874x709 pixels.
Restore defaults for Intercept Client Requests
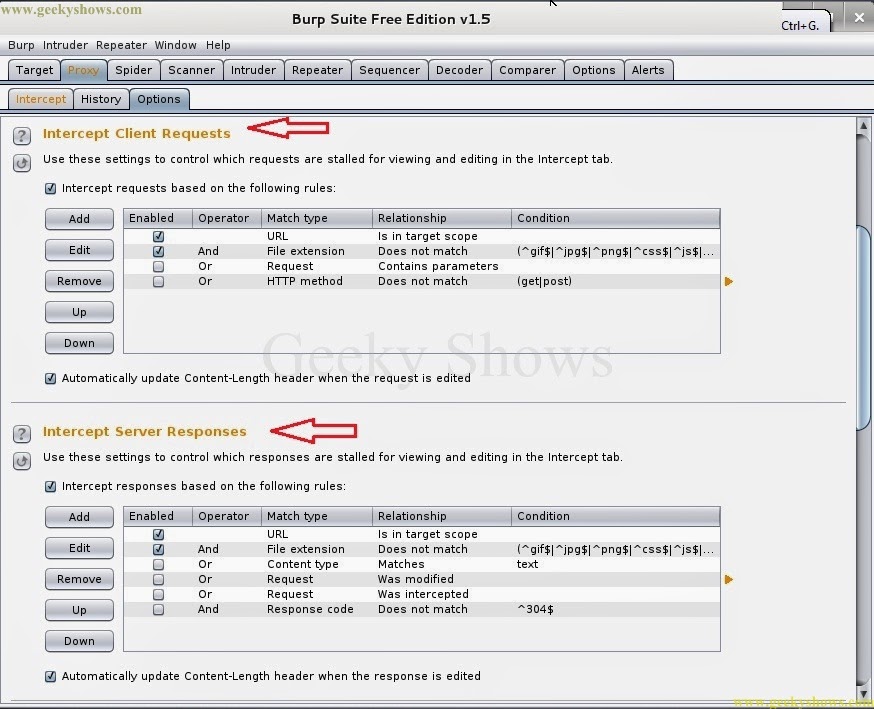coord(22,163)
